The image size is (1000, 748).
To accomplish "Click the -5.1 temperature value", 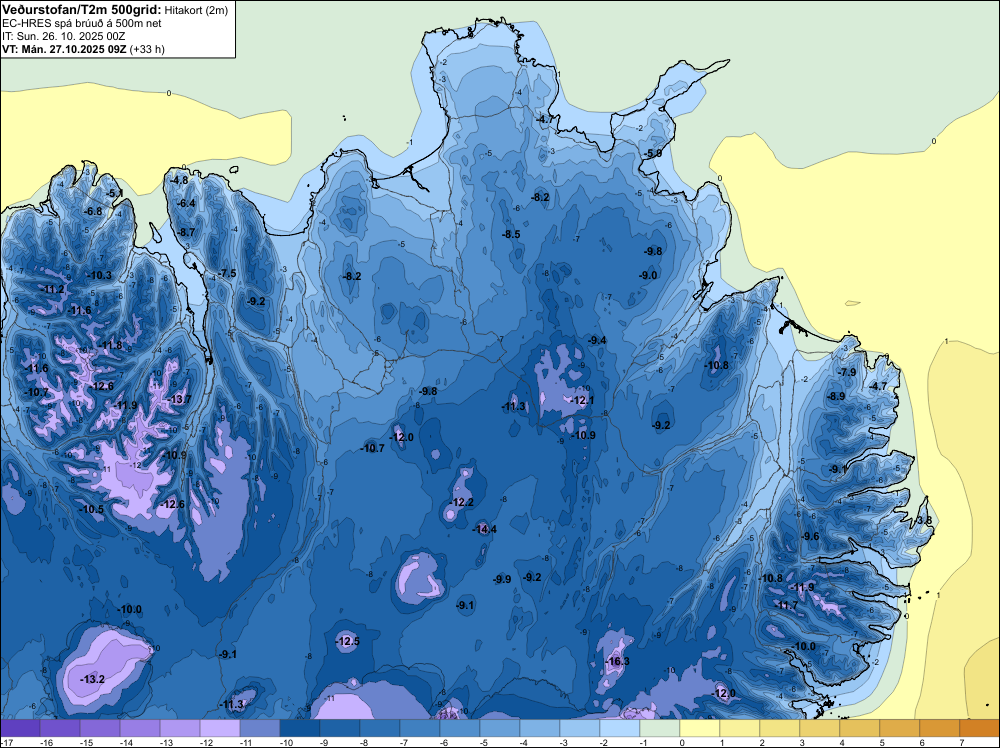I will point(114,193).
